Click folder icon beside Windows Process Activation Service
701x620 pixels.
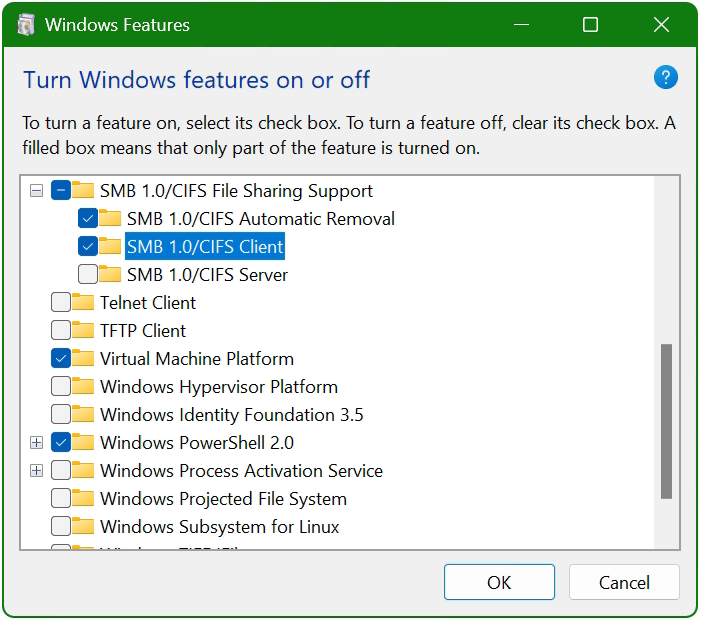[x=83, y=470]
